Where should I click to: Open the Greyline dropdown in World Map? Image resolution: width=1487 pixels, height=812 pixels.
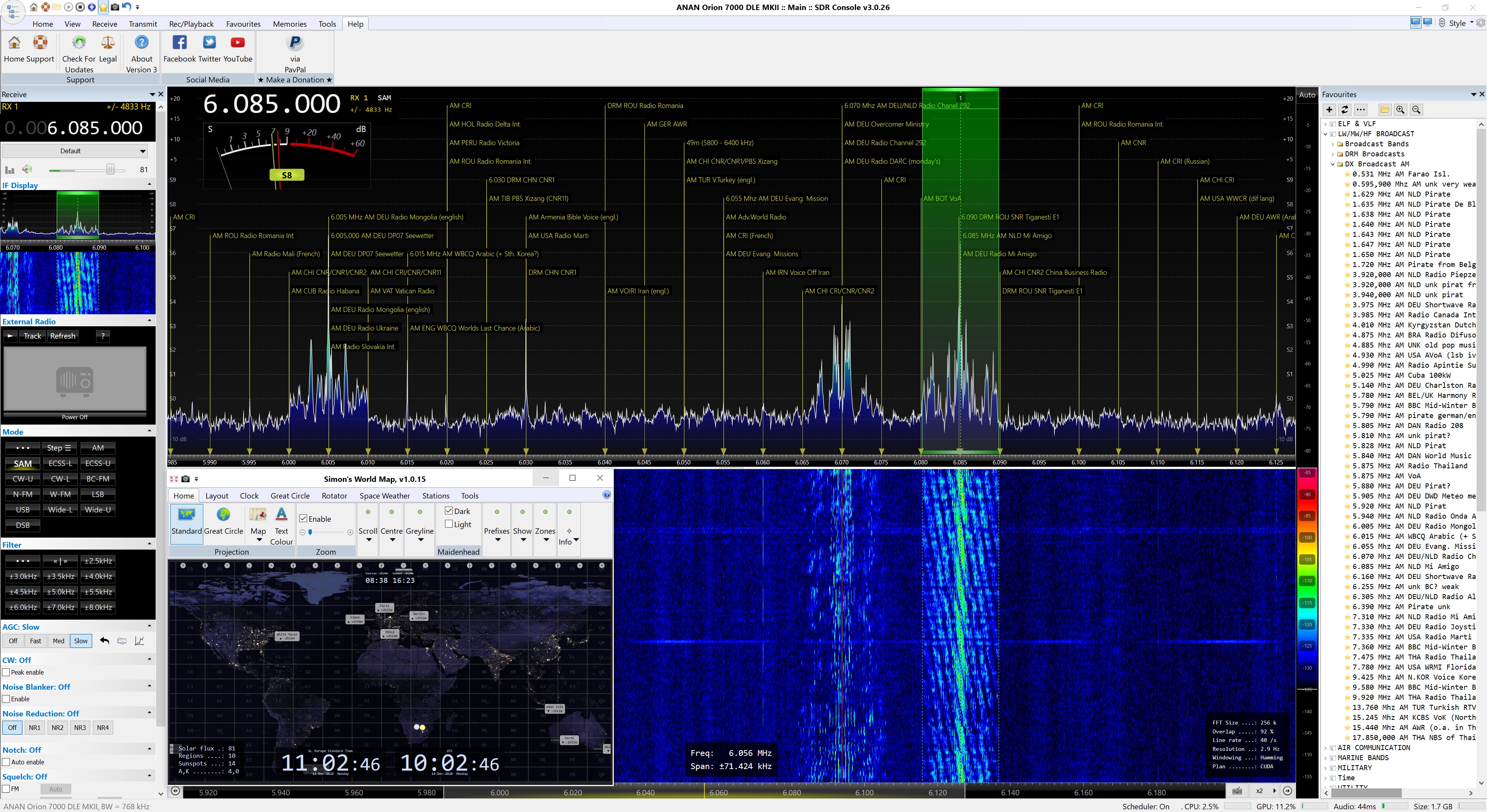point(420,540)
